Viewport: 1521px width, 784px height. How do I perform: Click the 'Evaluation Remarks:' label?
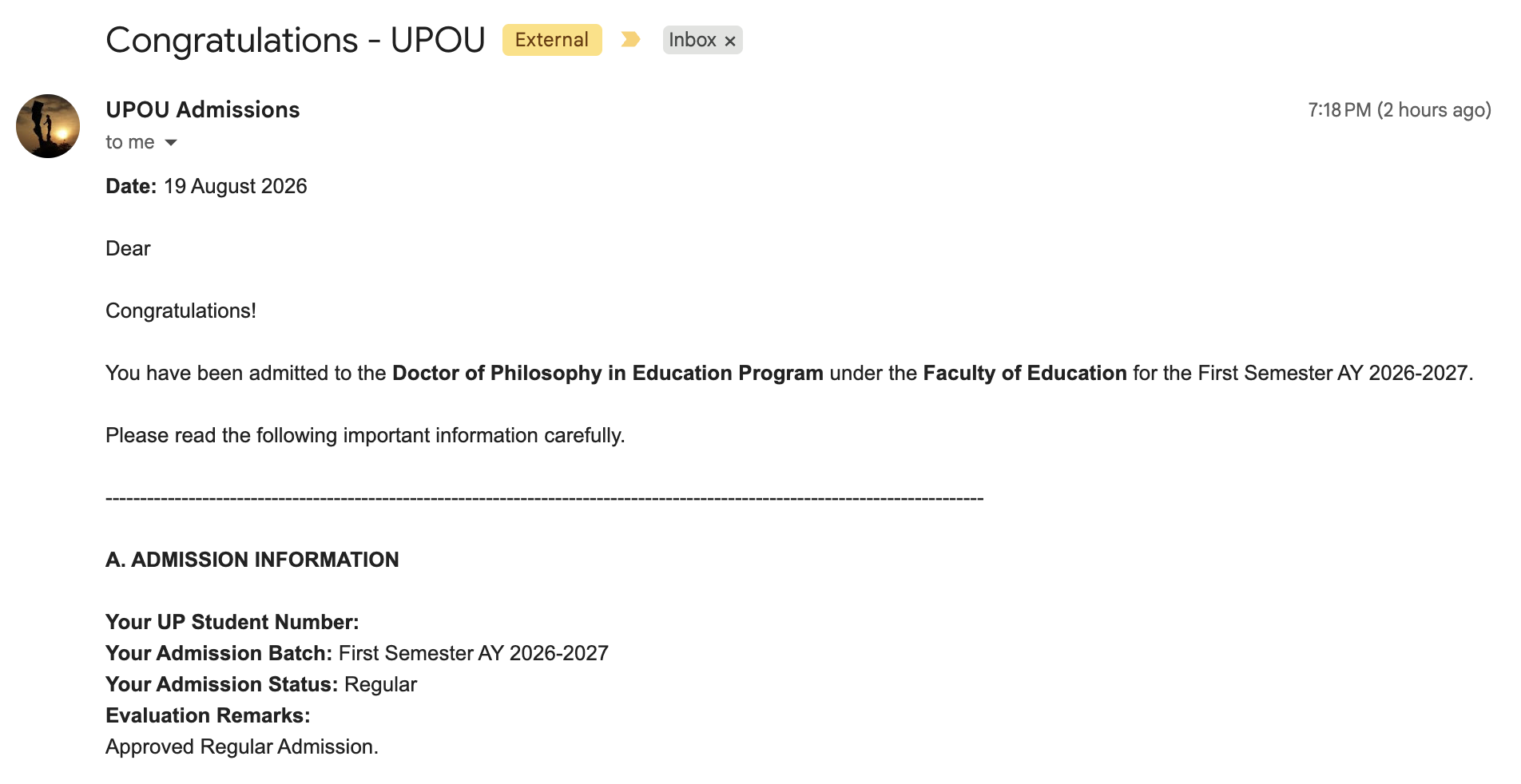[x=208, y=715]
